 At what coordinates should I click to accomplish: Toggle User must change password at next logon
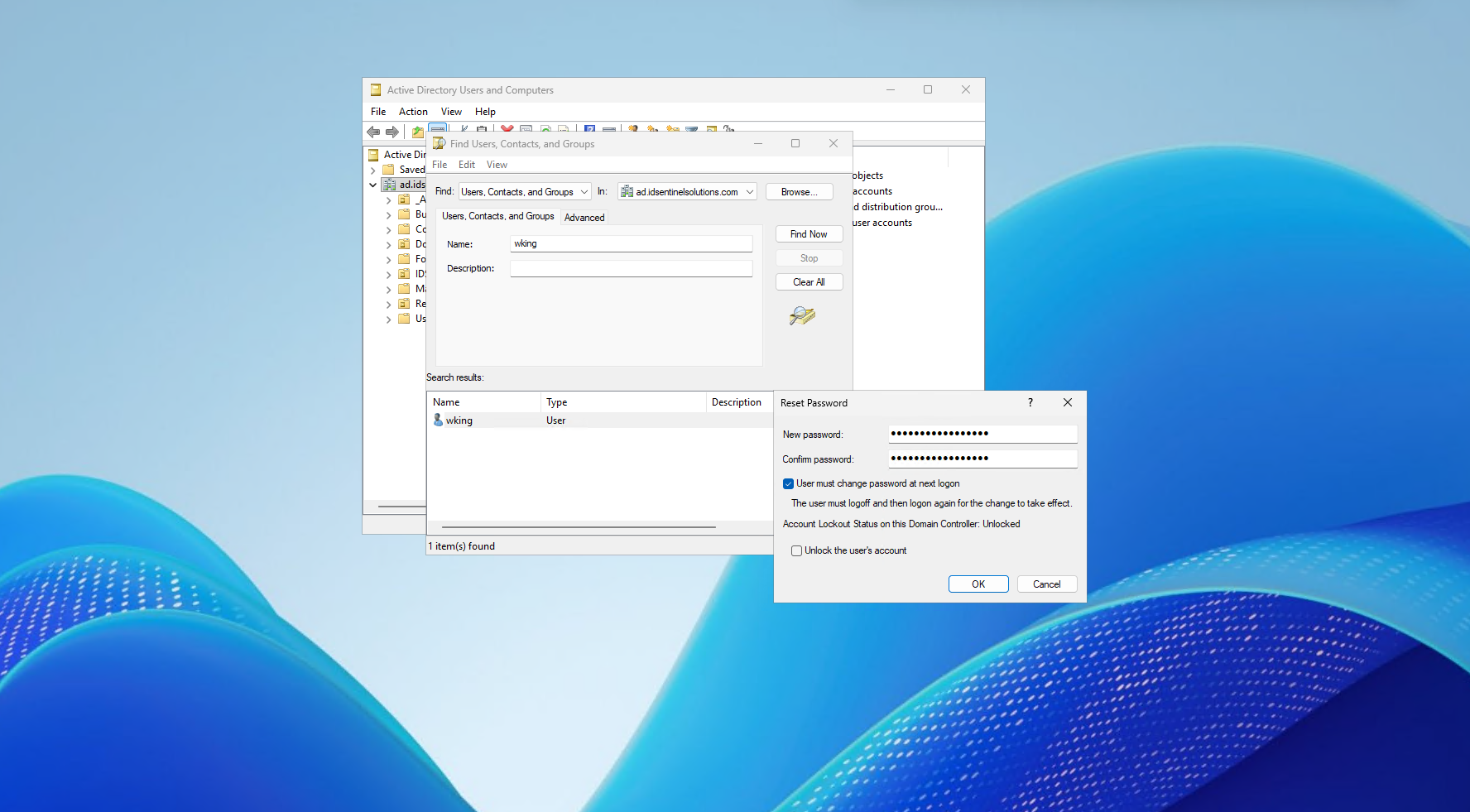click(x=788, y=484)
